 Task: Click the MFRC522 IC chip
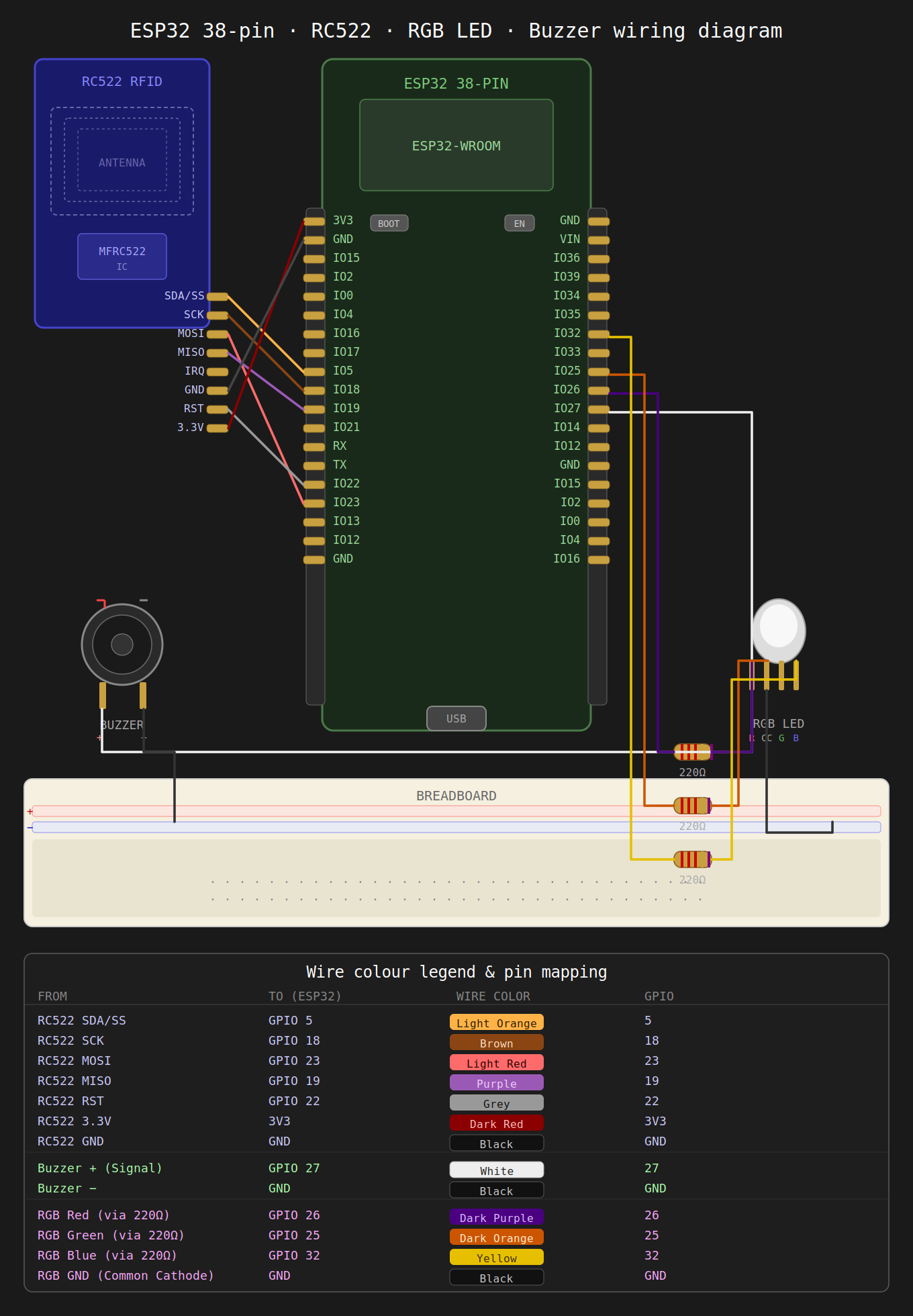(x=122, y=256)
